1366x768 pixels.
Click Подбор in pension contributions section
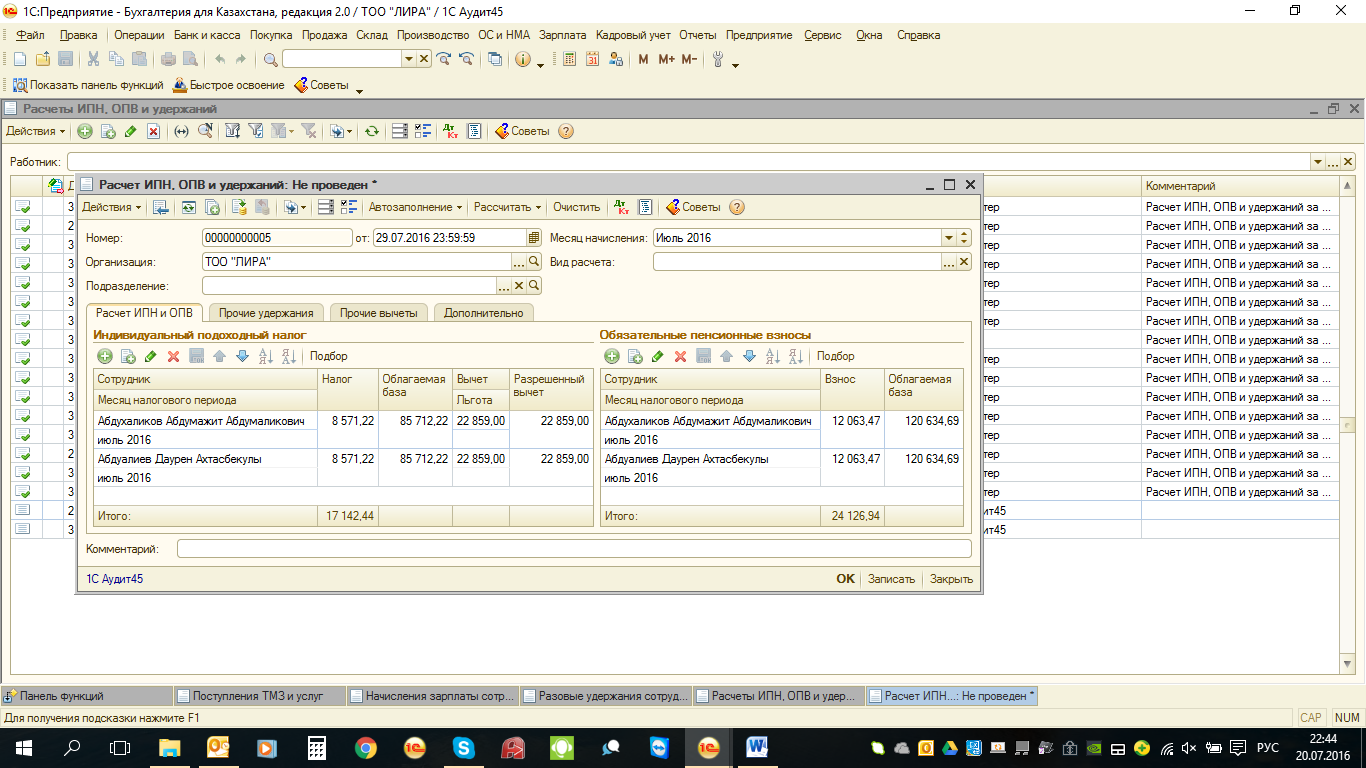click(x=836, y=356)
